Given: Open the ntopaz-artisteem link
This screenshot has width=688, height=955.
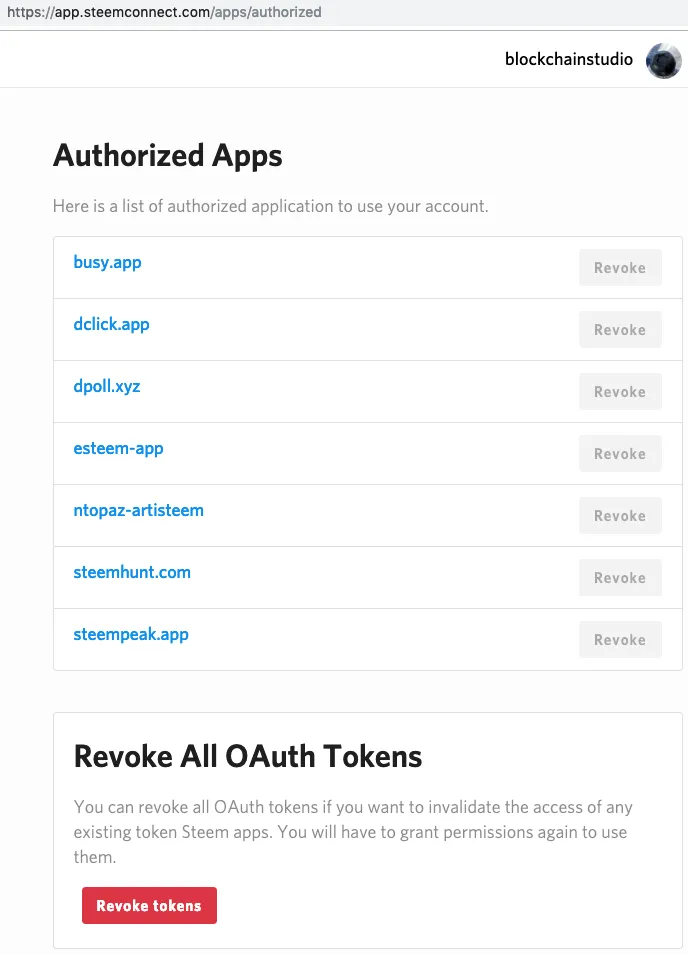Looking at the screenshot, I should 138,510.
